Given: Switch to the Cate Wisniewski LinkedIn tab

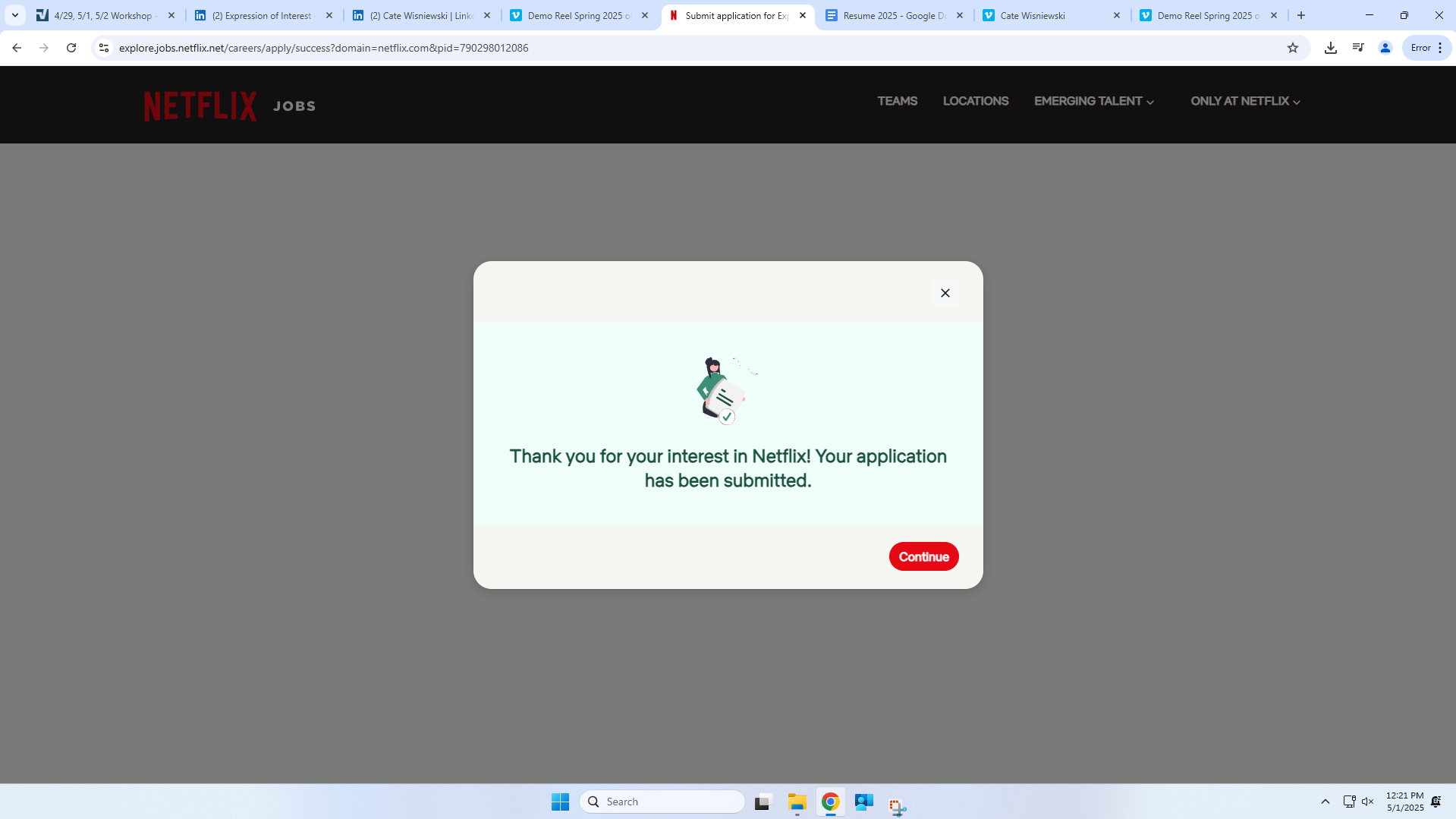Looking at the screenshot, I should pyautogui.click(x=421, y=15).
